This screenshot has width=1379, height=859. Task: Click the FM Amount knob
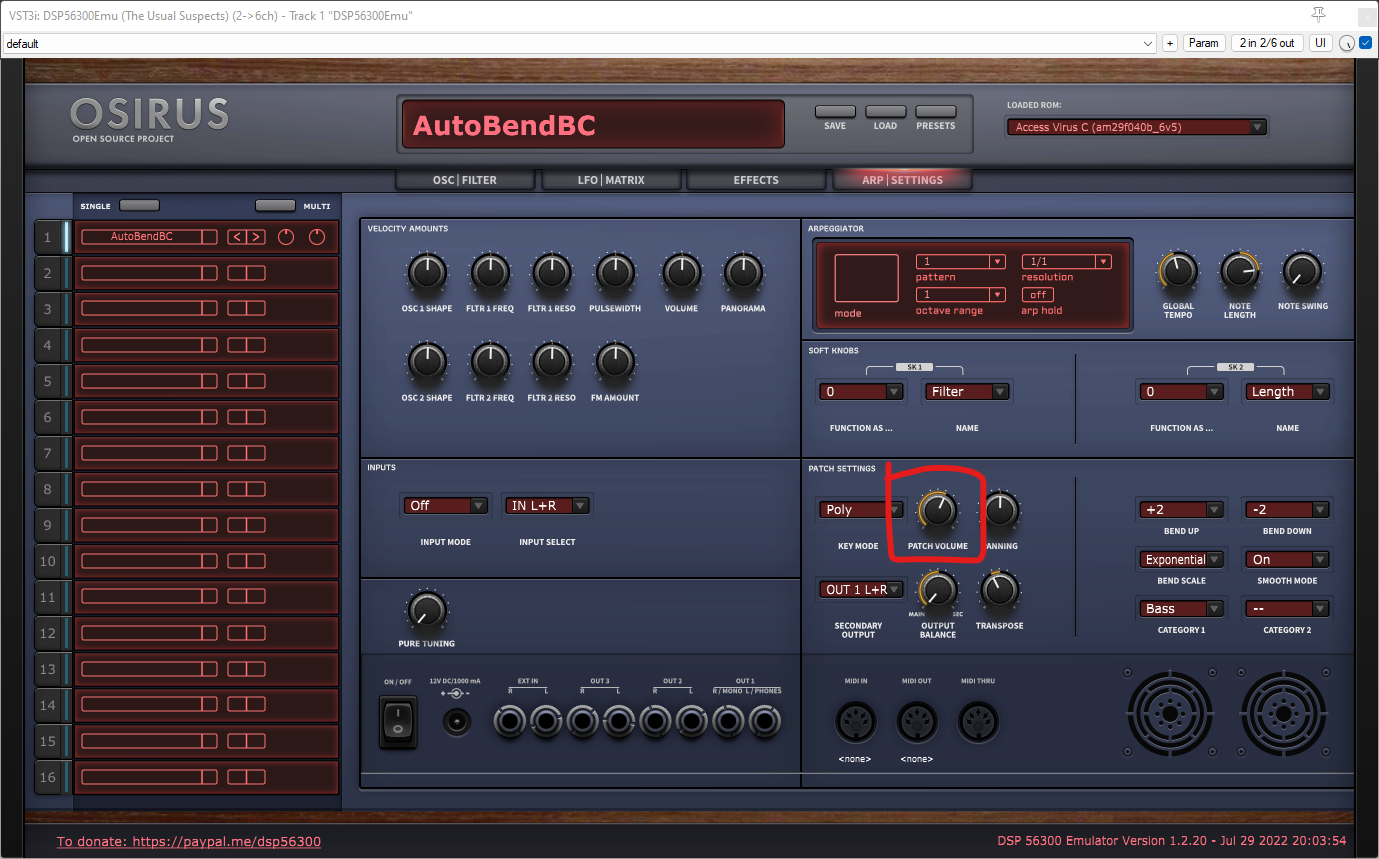[x=615, y=362]
